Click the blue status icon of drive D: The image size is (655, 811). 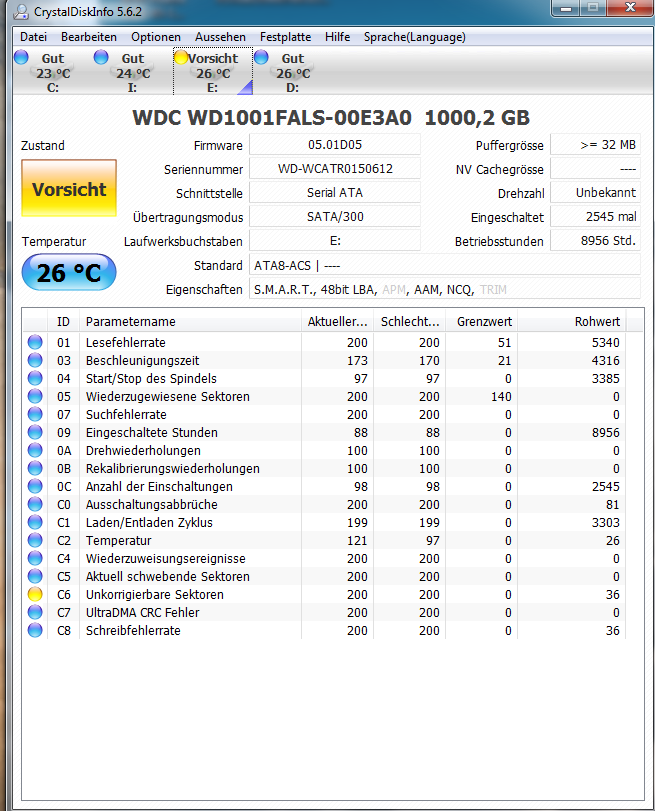pos(261,57)
